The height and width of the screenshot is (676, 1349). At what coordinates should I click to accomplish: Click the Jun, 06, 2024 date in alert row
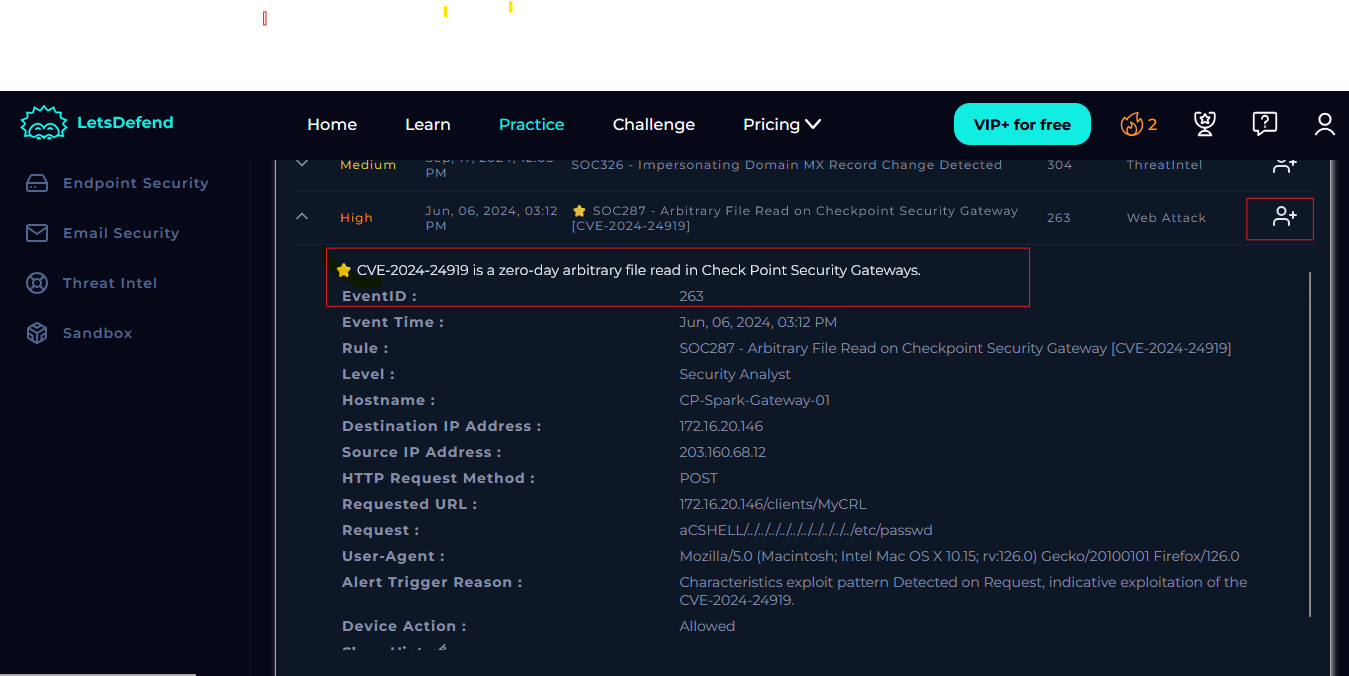[492, 218]
